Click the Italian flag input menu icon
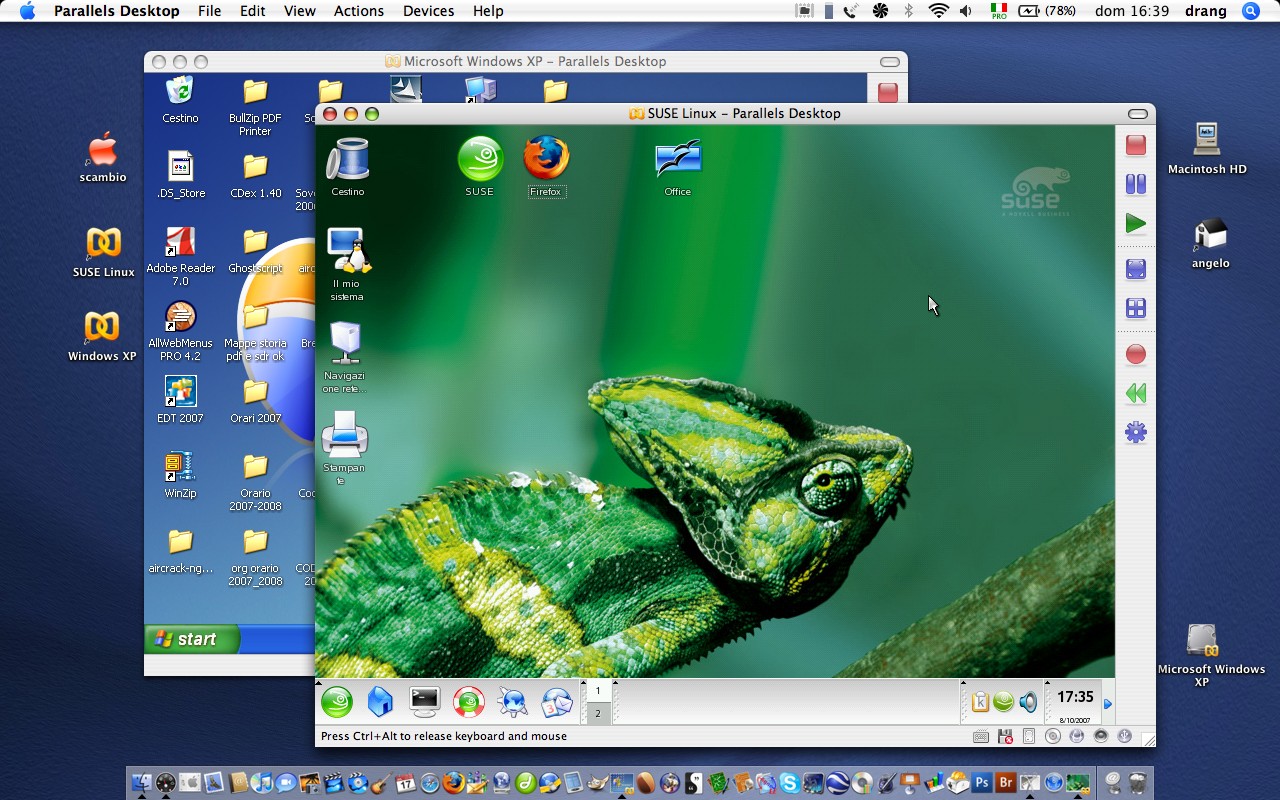The image size is (1280, 800). click(x=998, y=11)
